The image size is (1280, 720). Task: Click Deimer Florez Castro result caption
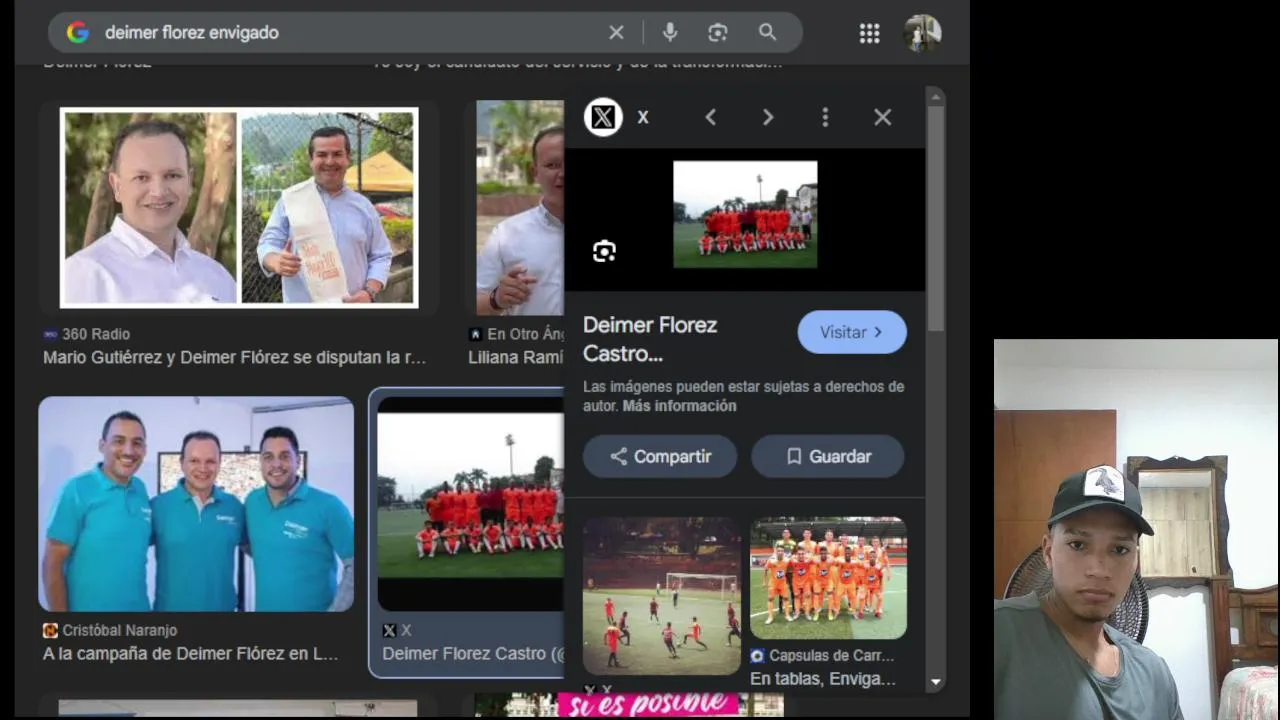(473, 653)
